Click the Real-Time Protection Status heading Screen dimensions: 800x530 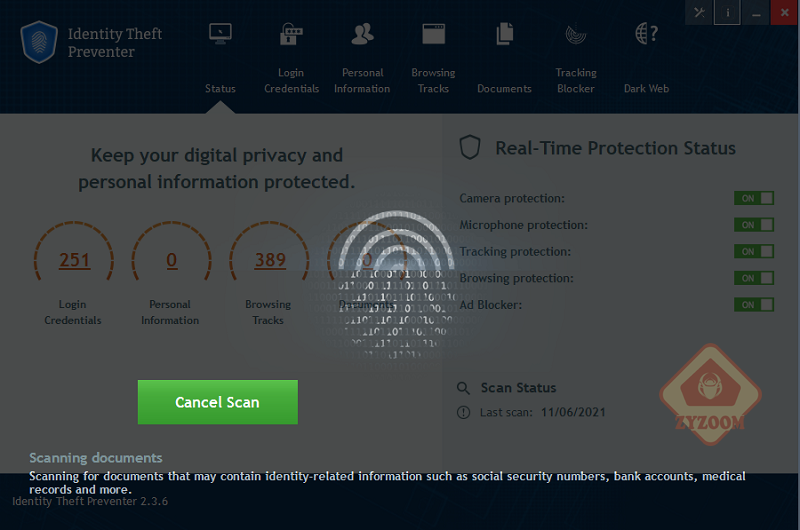click(616, 148)
